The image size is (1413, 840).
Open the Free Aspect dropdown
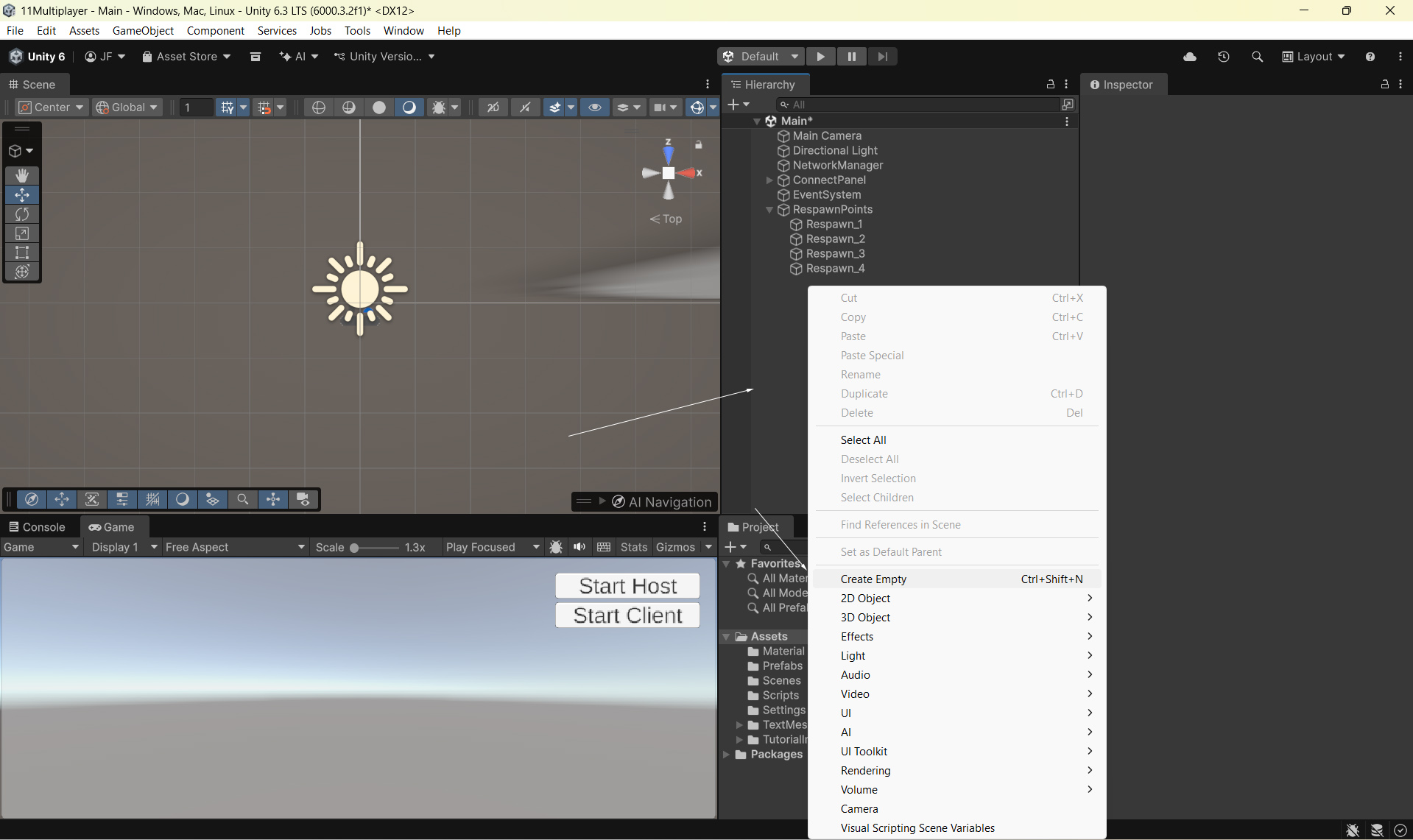(x=234, y=547)
